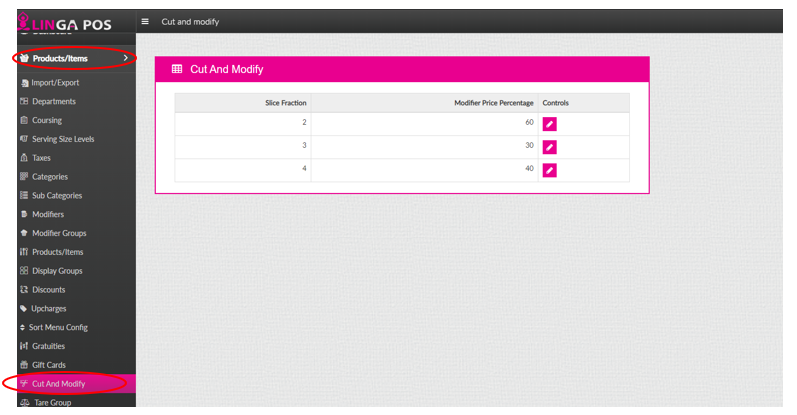Viewport: 797px width, 415px height.
Task: Click the Coursing sidebar icon
Action: (24, 120)
